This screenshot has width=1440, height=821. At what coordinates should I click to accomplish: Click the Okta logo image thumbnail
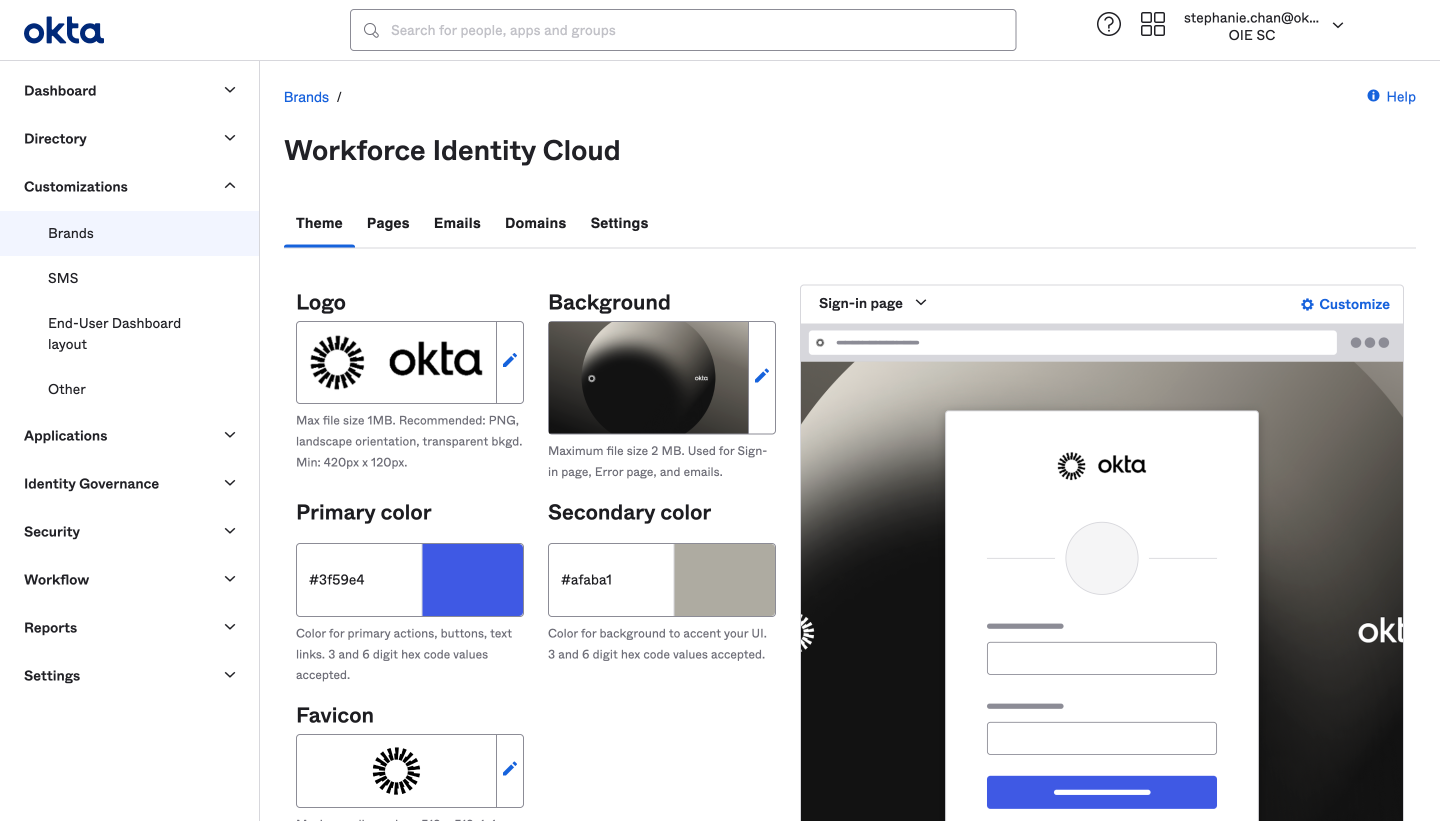[x=396, y=361]
